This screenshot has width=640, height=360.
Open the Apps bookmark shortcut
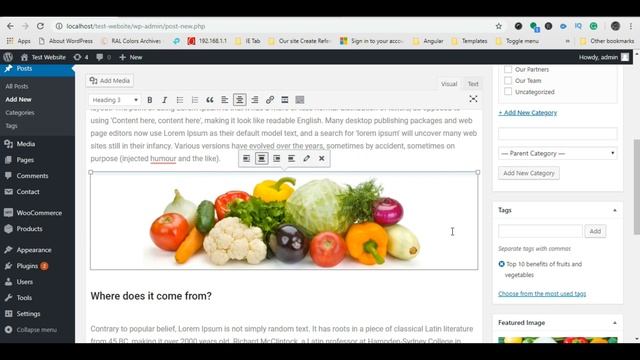(19, 41)
